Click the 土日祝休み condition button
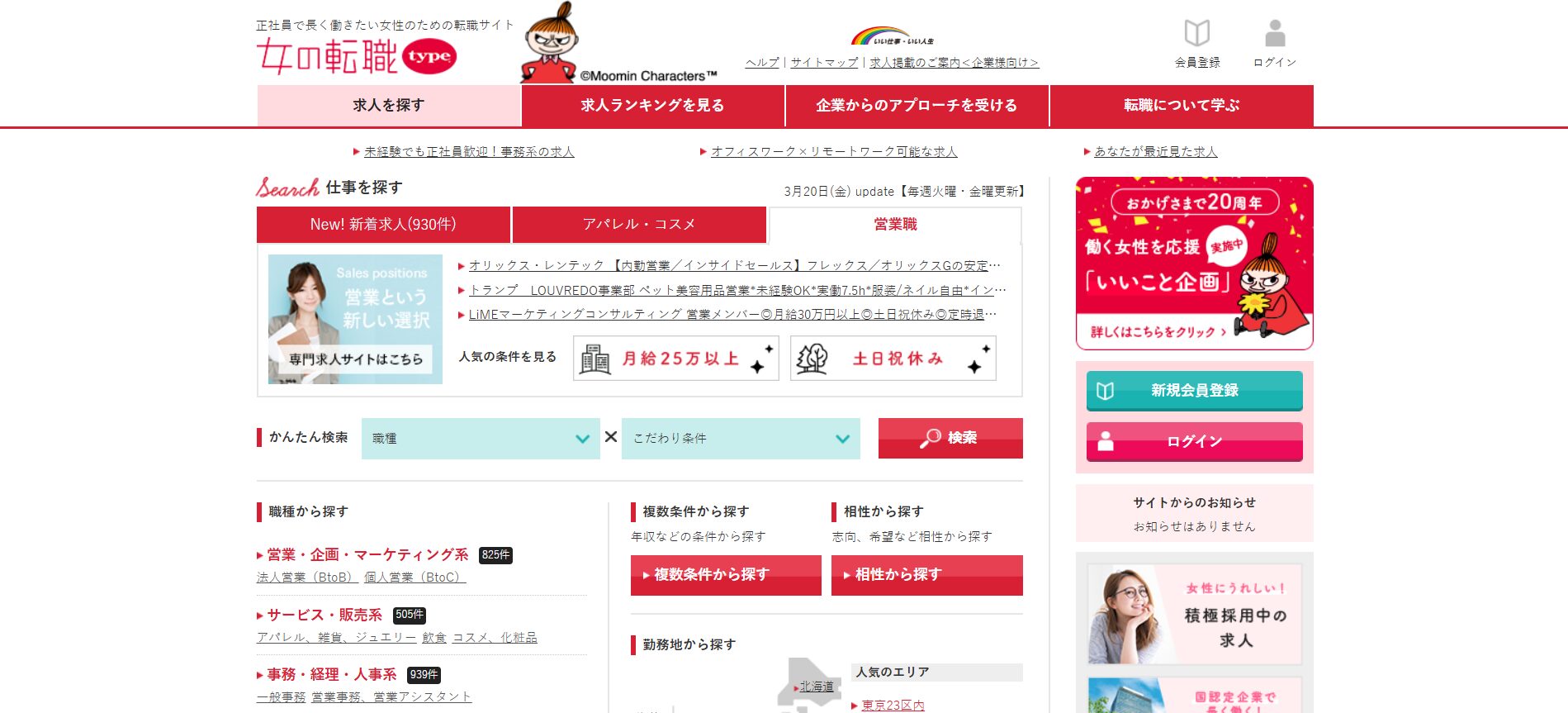This screenshot has width=1568, height=713. [893, 359]
